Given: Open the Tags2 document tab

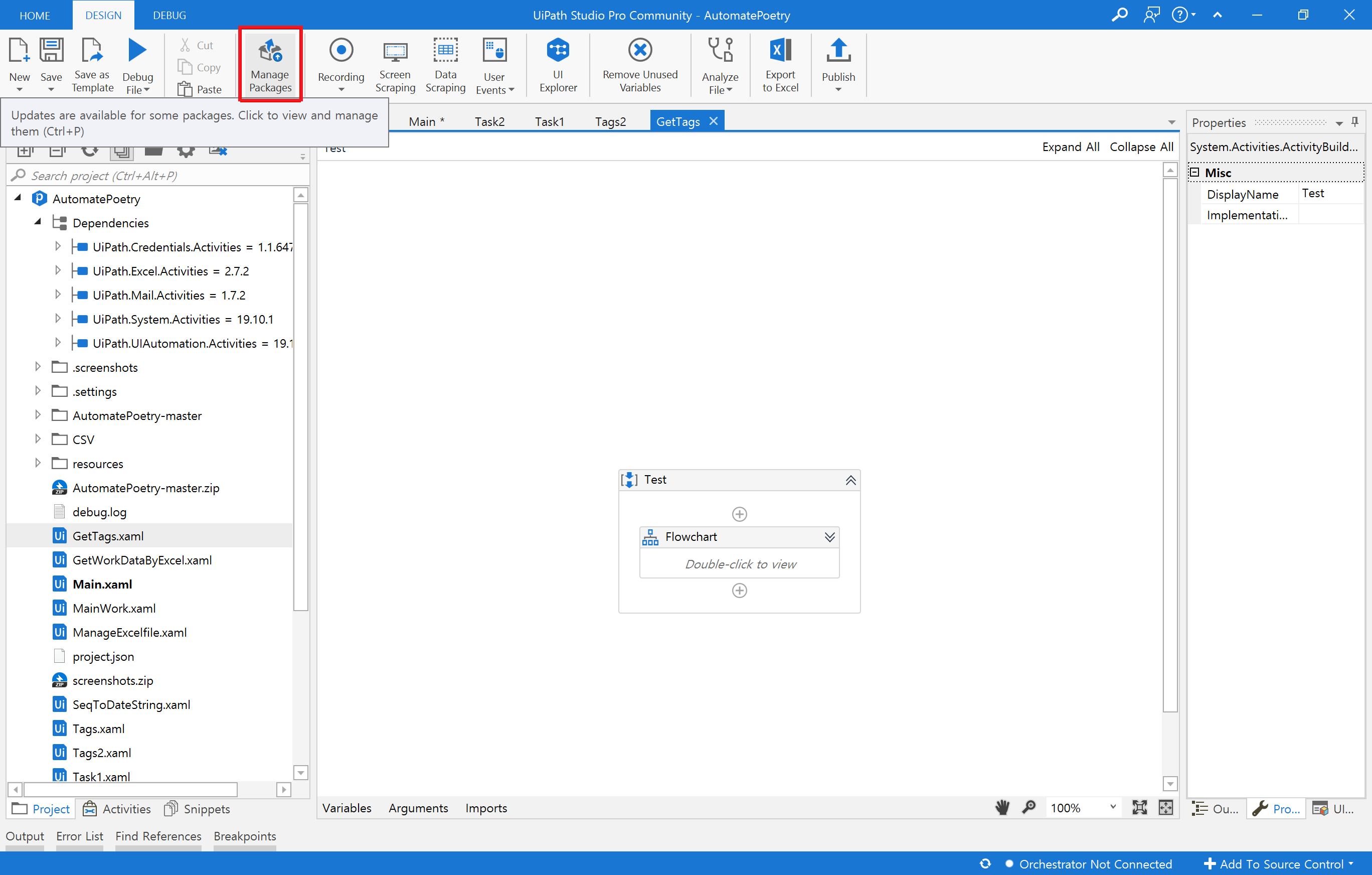Looking at the screenshot, I should [x=610, y=121].
